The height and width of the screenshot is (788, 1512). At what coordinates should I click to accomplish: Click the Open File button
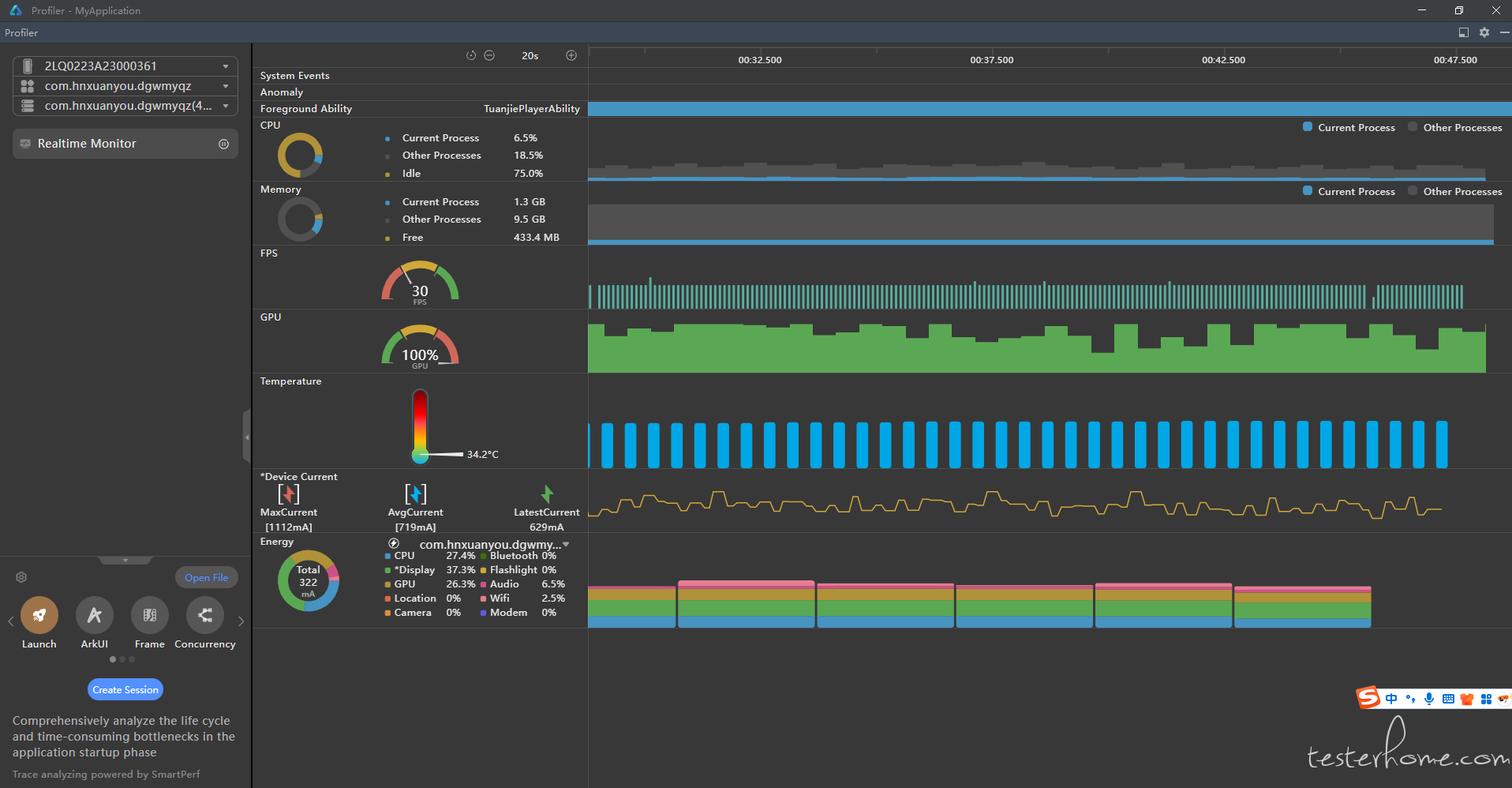207,577
